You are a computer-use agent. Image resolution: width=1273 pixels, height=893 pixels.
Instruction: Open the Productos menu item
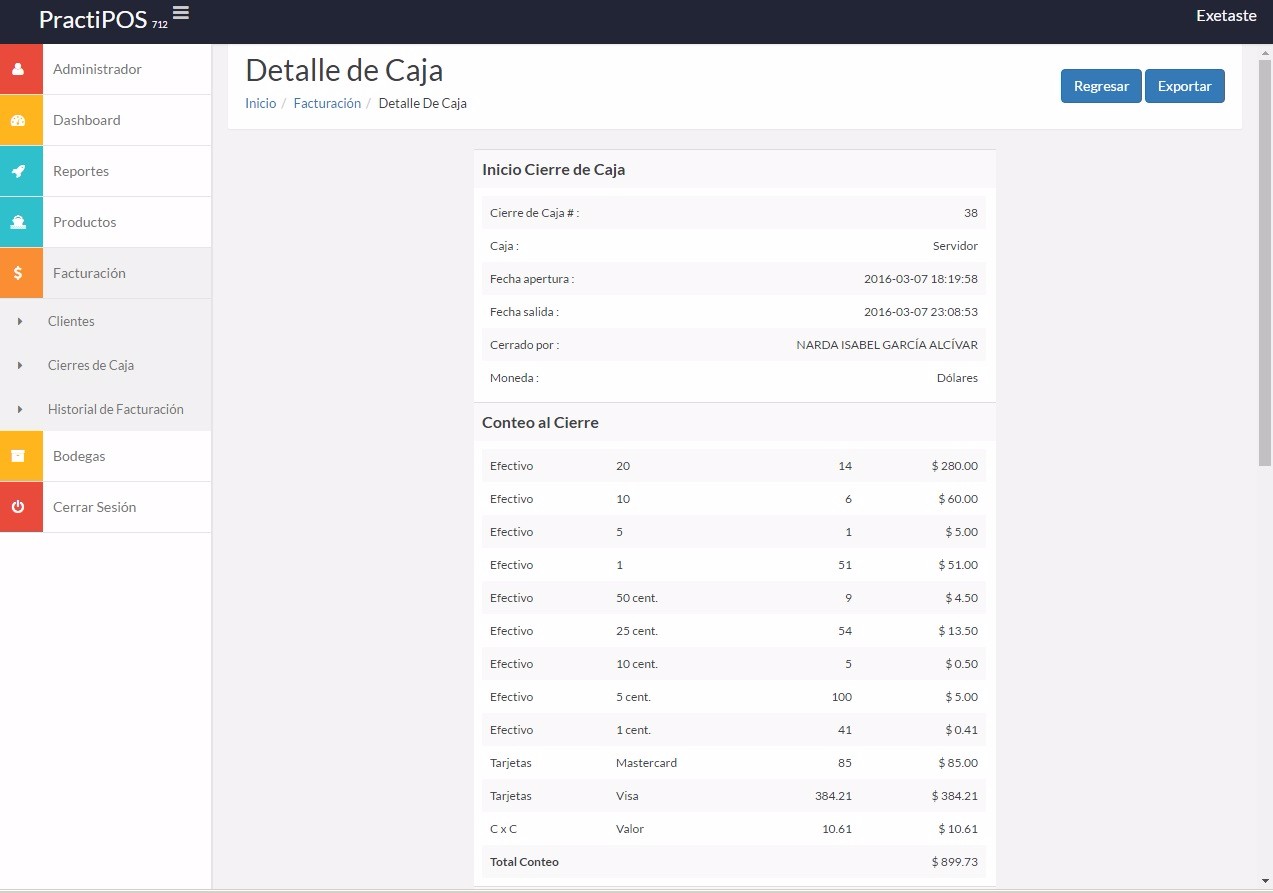[x=84, y=222]
